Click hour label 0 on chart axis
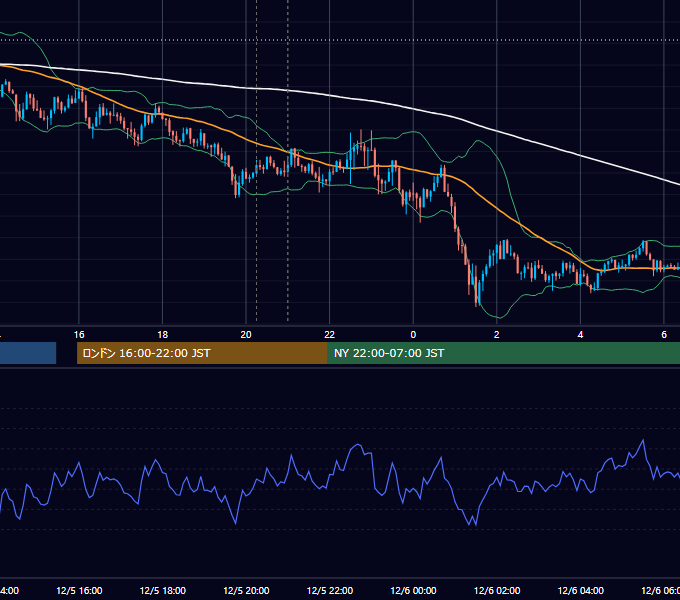This screenshot has height=600, width=680. pyautogui.click(x=413, y=335)
